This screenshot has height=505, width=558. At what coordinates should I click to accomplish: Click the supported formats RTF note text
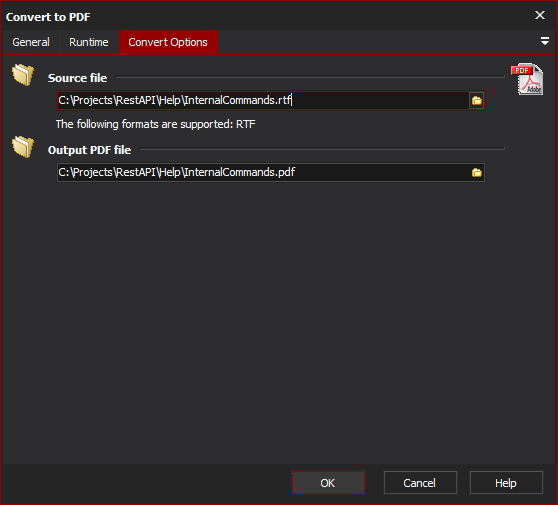(156, 124)
